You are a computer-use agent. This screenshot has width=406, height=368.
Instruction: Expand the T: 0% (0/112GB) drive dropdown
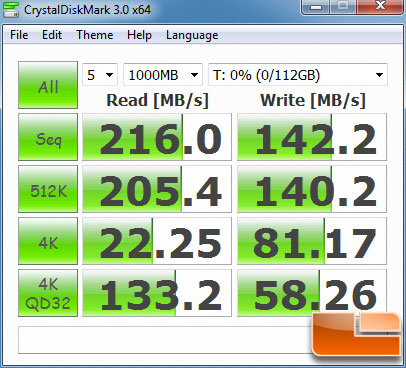298,75
